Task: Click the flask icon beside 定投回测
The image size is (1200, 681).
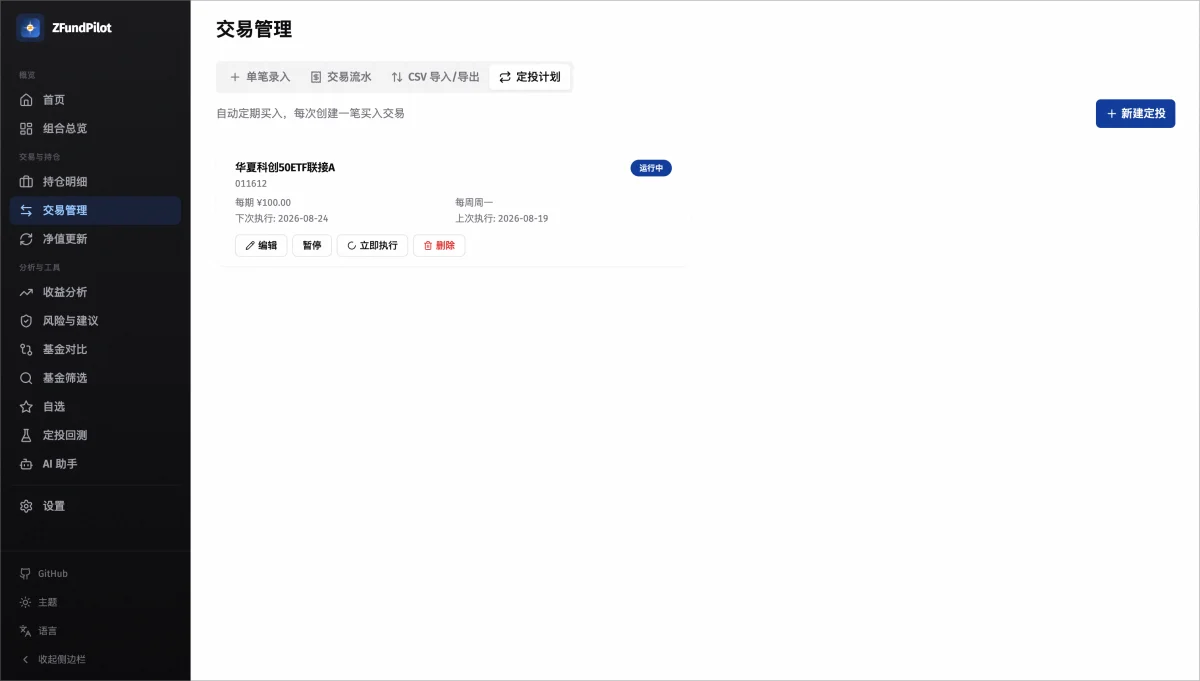Action: pos(26,435)
